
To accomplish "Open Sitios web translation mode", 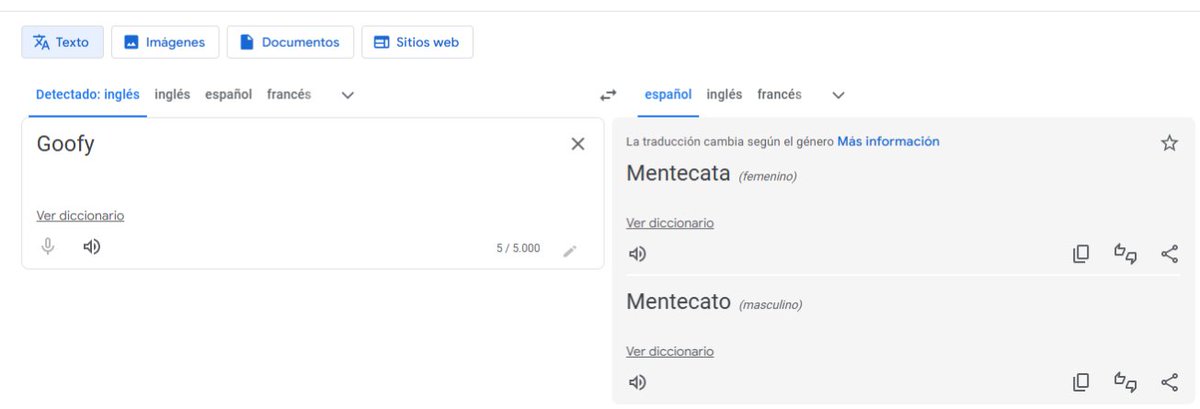I will [417, 42].
